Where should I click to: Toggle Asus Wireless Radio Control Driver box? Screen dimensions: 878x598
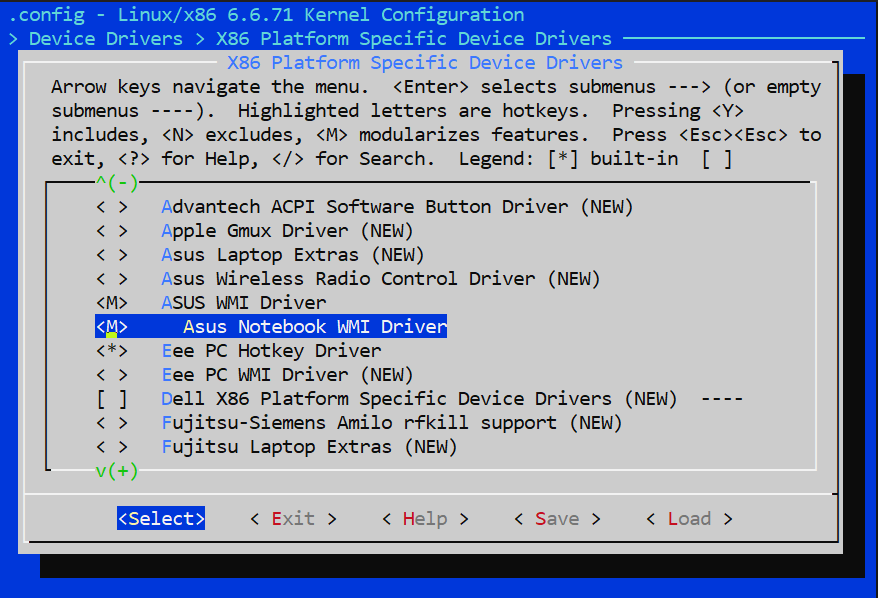[112, 279]
